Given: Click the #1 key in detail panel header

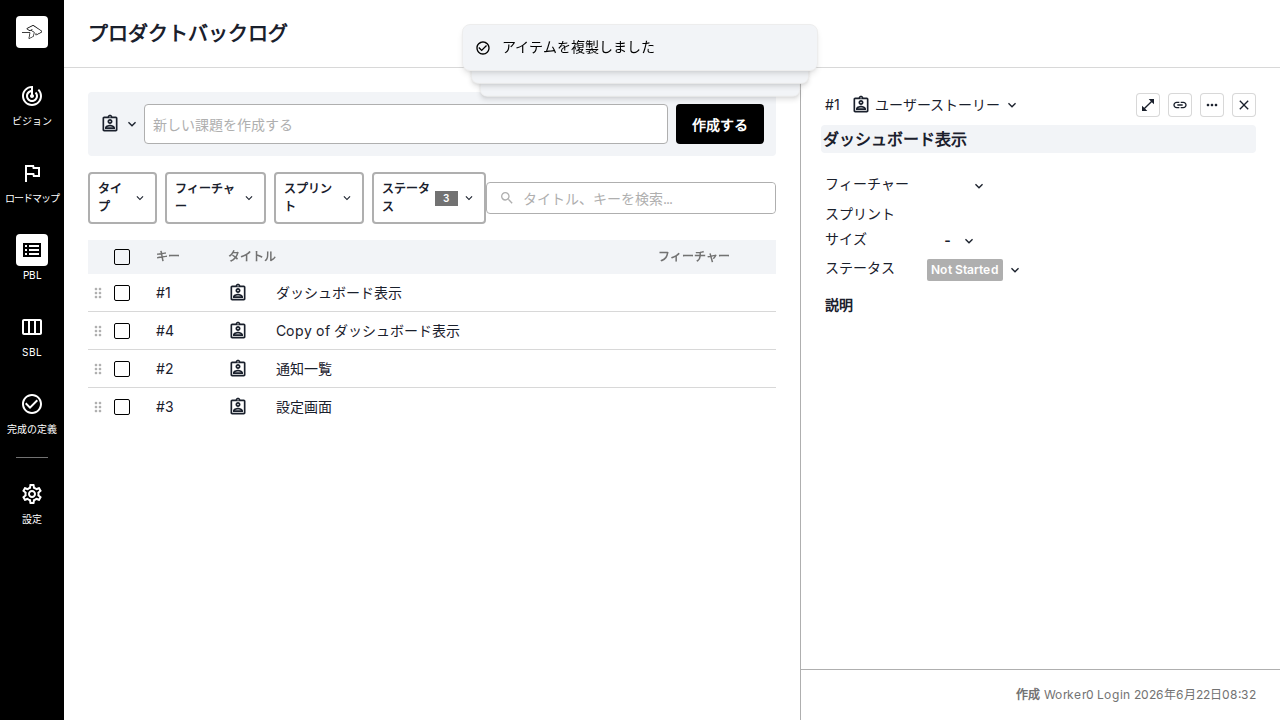Looking at the screenshot, I should [x=833, y=105].
